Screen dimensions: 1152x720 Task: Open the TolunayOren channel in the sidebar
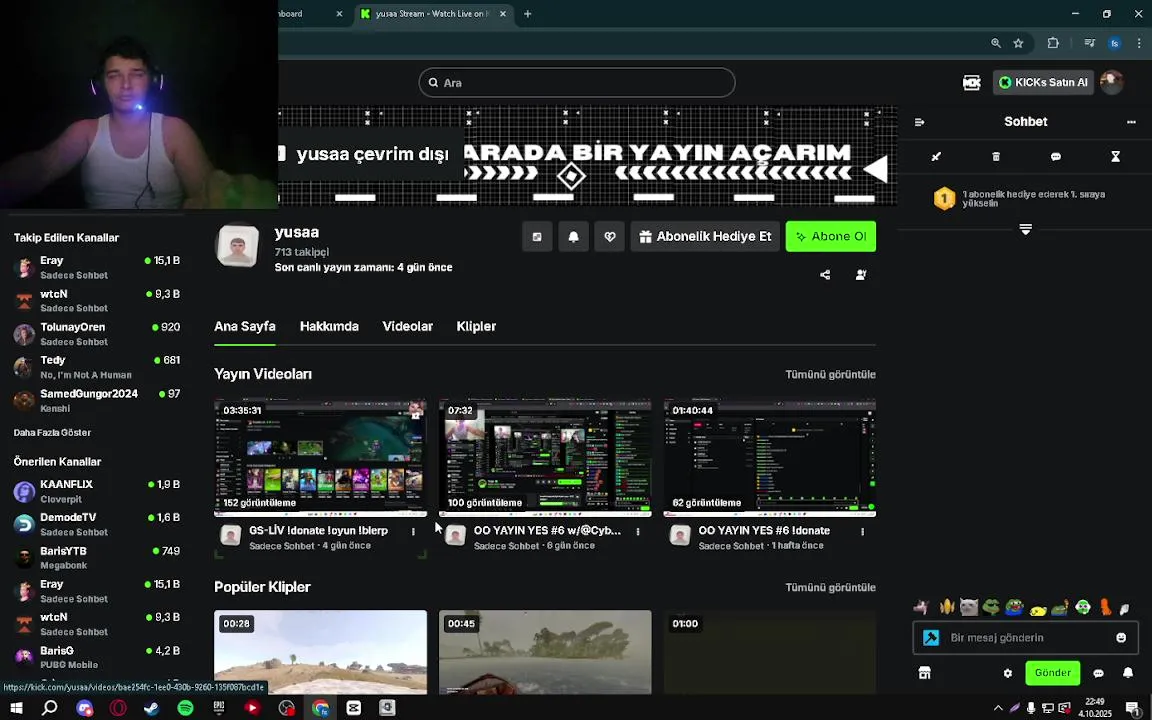pos(97,334)
